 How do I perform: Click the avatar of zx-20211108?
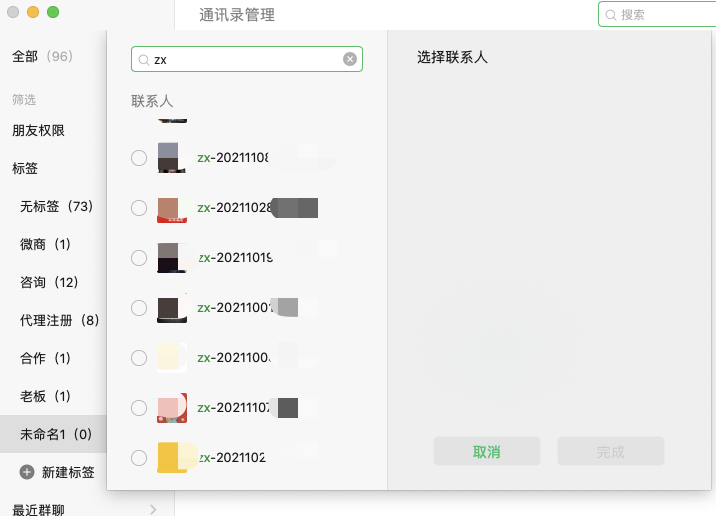(172, 158)
